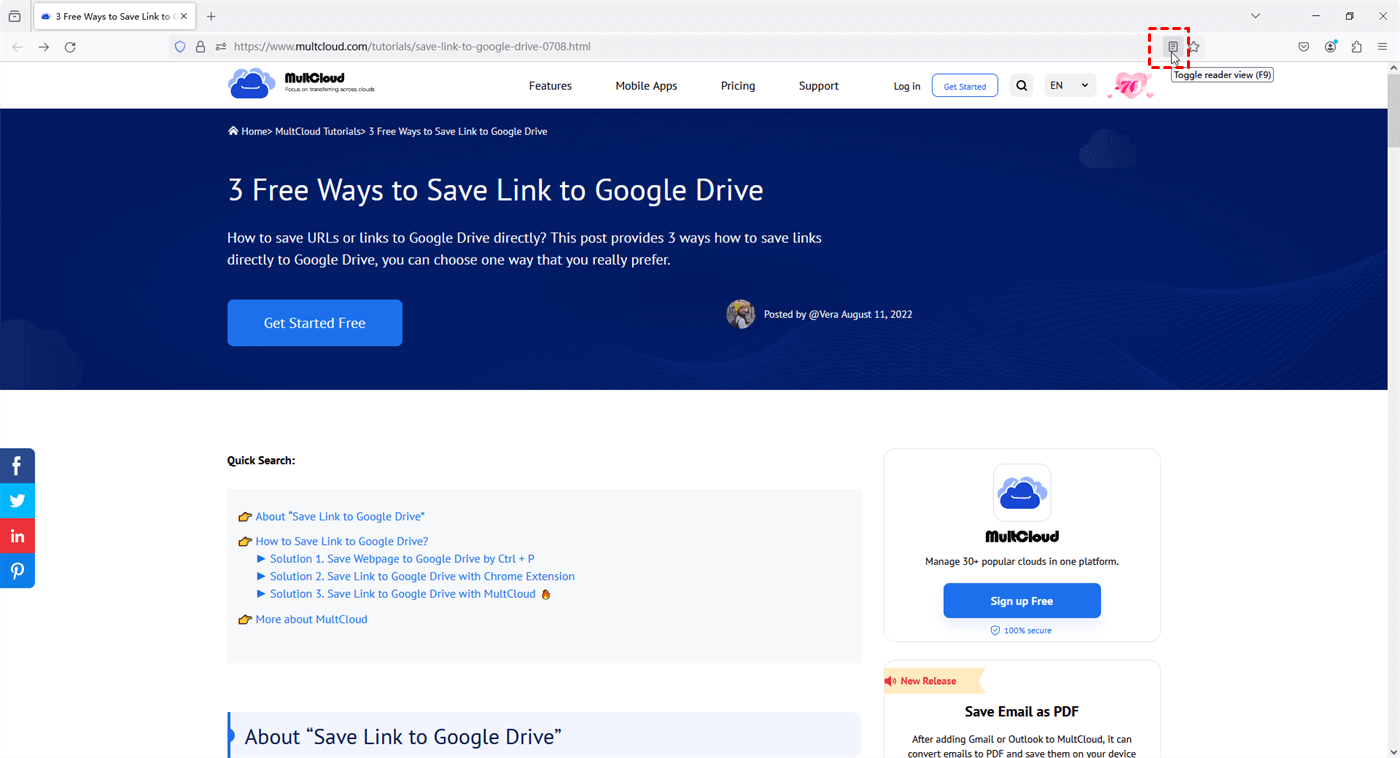Go back to the previous page
Screen dimensions: 1400x758
[17, 47]
